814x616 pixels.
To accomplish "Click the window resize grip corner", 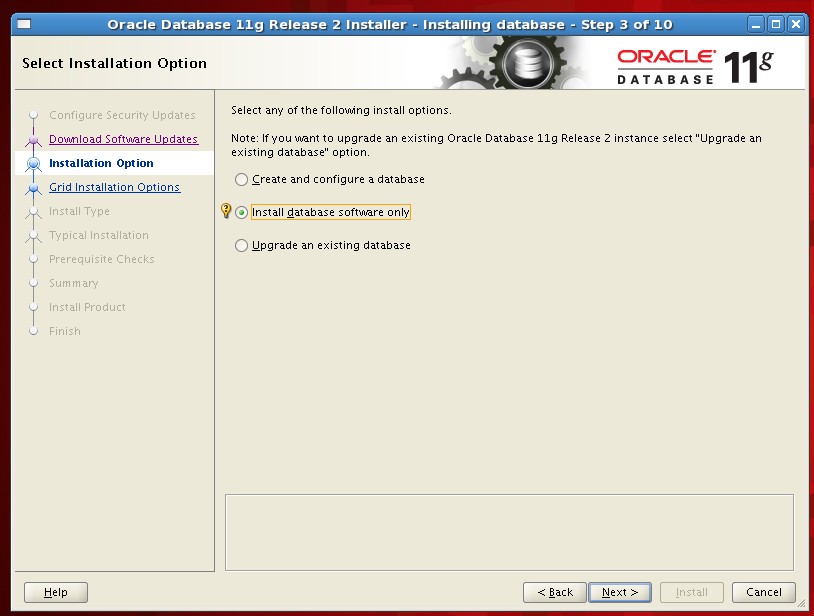I will pyautogui.click(x=801, y=603).
